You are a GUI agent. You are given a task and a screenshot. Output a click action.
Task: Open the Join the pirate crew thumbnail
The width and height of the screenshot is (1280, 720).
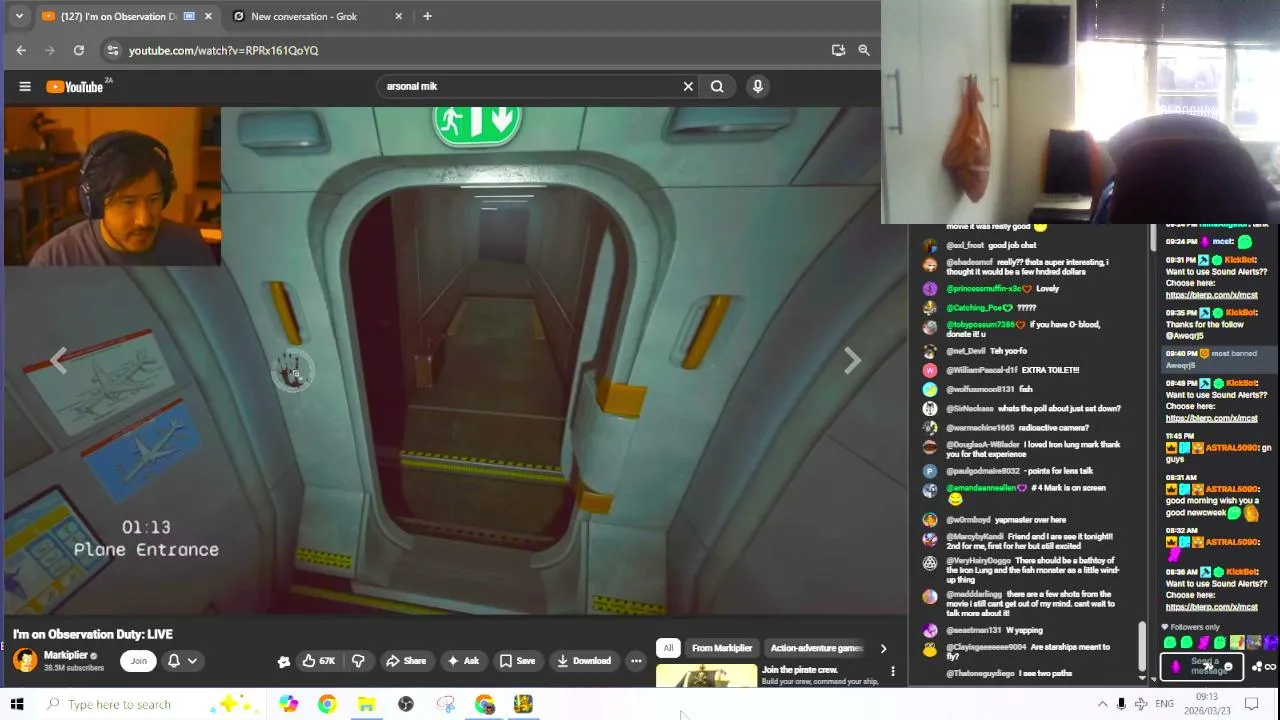coord(707,676)
